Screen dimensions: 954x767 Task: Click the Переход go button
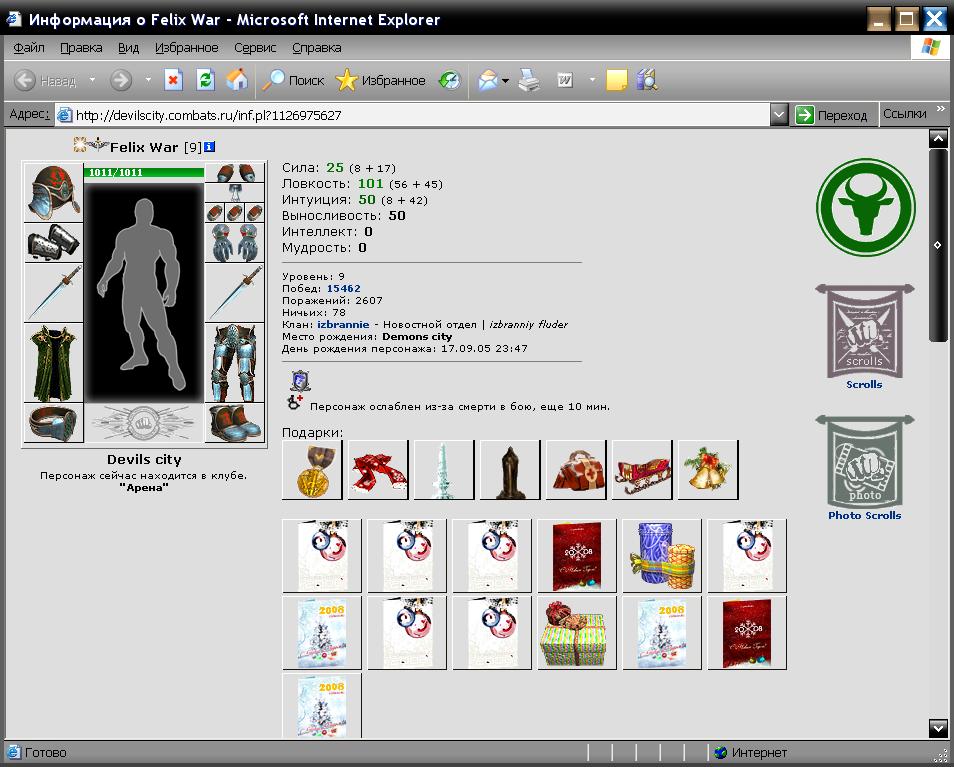832,115
